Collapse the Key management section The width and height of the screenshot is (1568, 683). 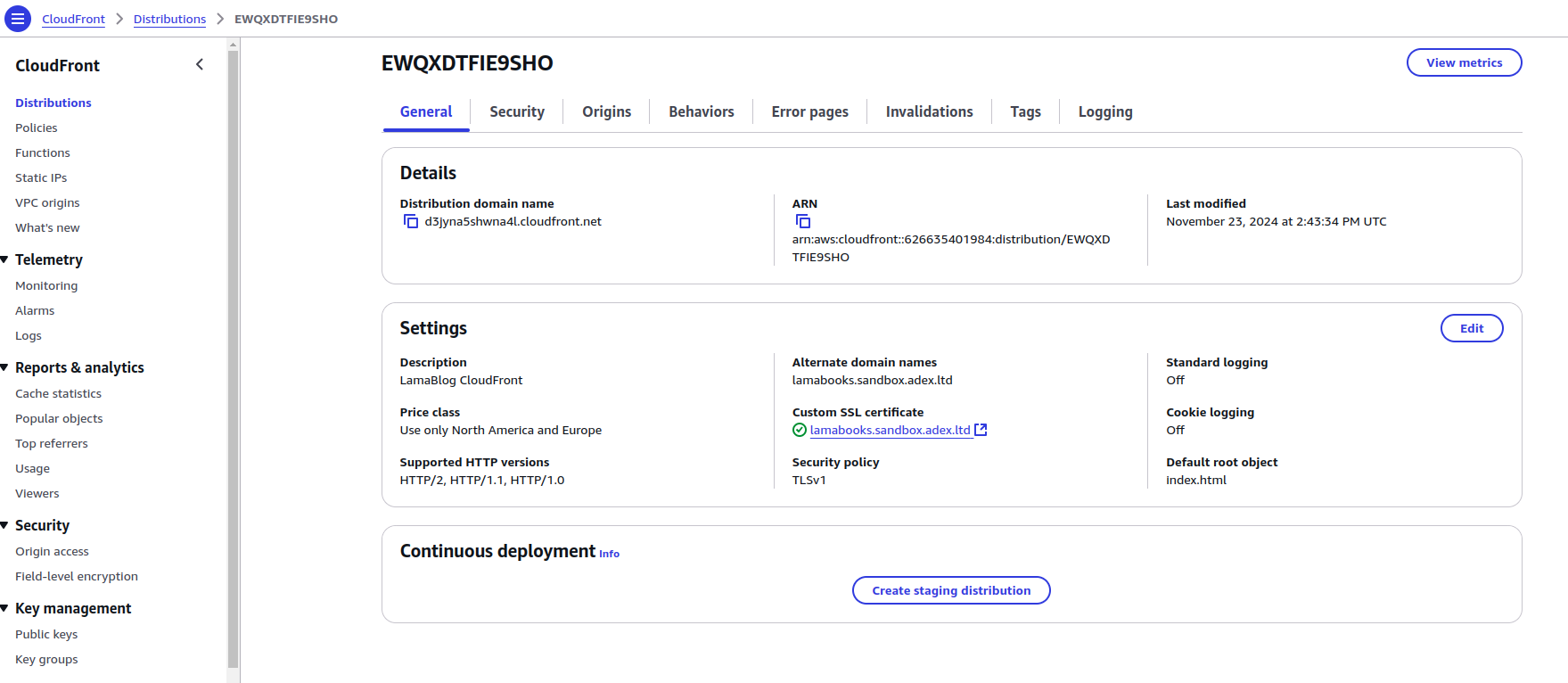tap(4, 608)
